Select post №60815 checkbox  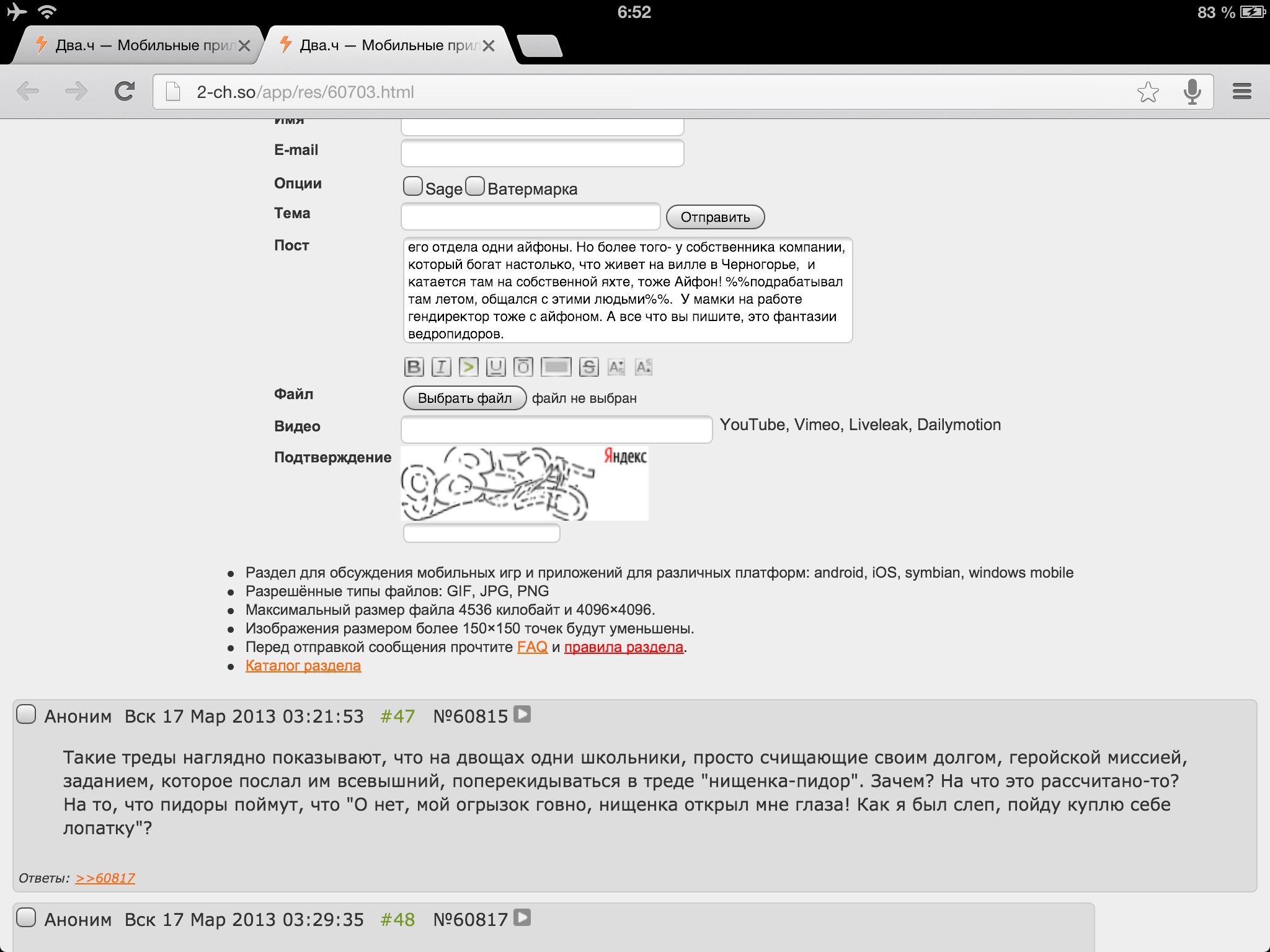[x=26, y=714]
